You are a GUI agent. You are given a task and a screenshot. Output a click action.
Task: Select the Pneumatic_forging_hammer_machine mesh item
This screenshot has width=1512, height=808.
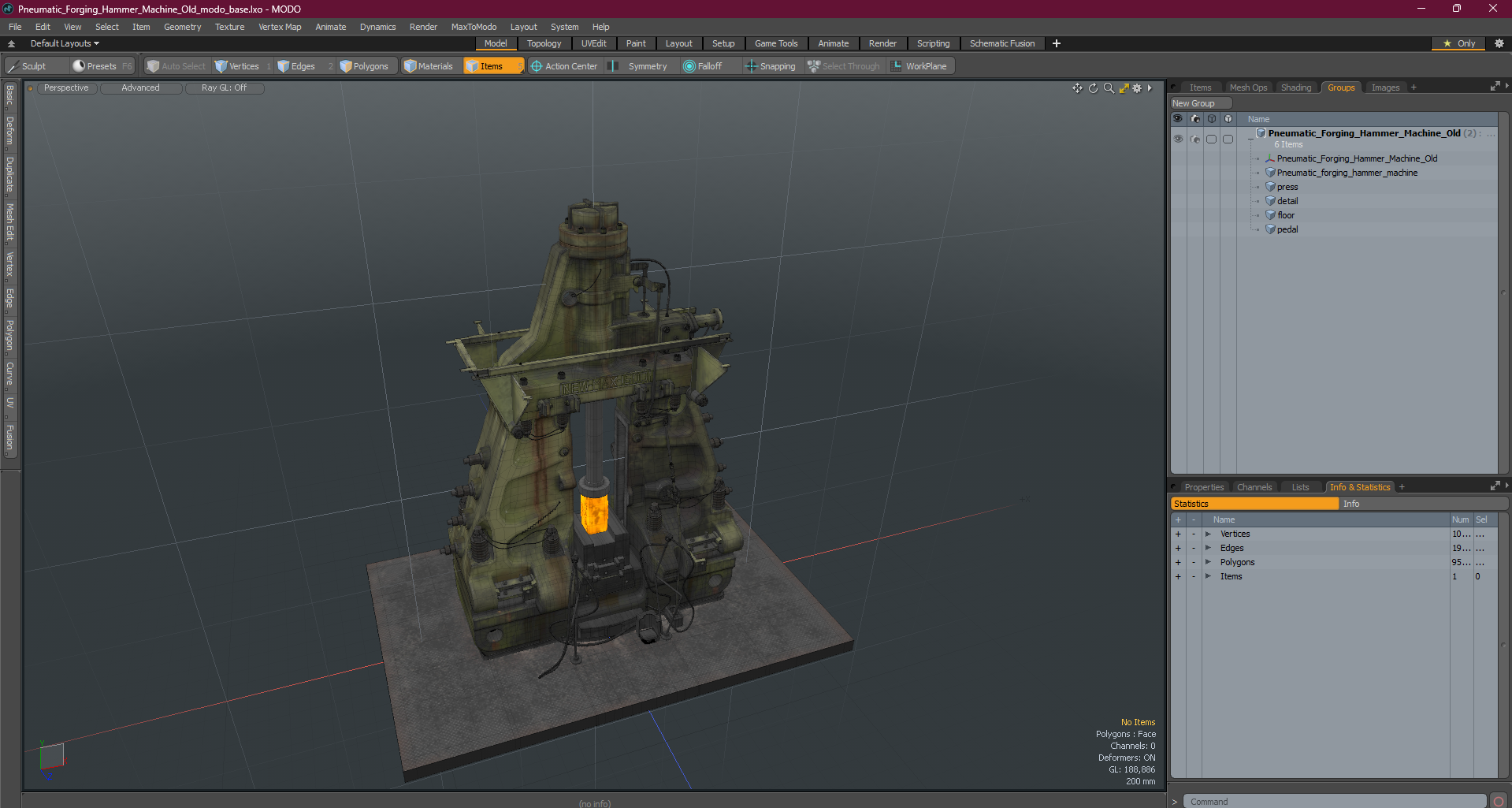1347,173
